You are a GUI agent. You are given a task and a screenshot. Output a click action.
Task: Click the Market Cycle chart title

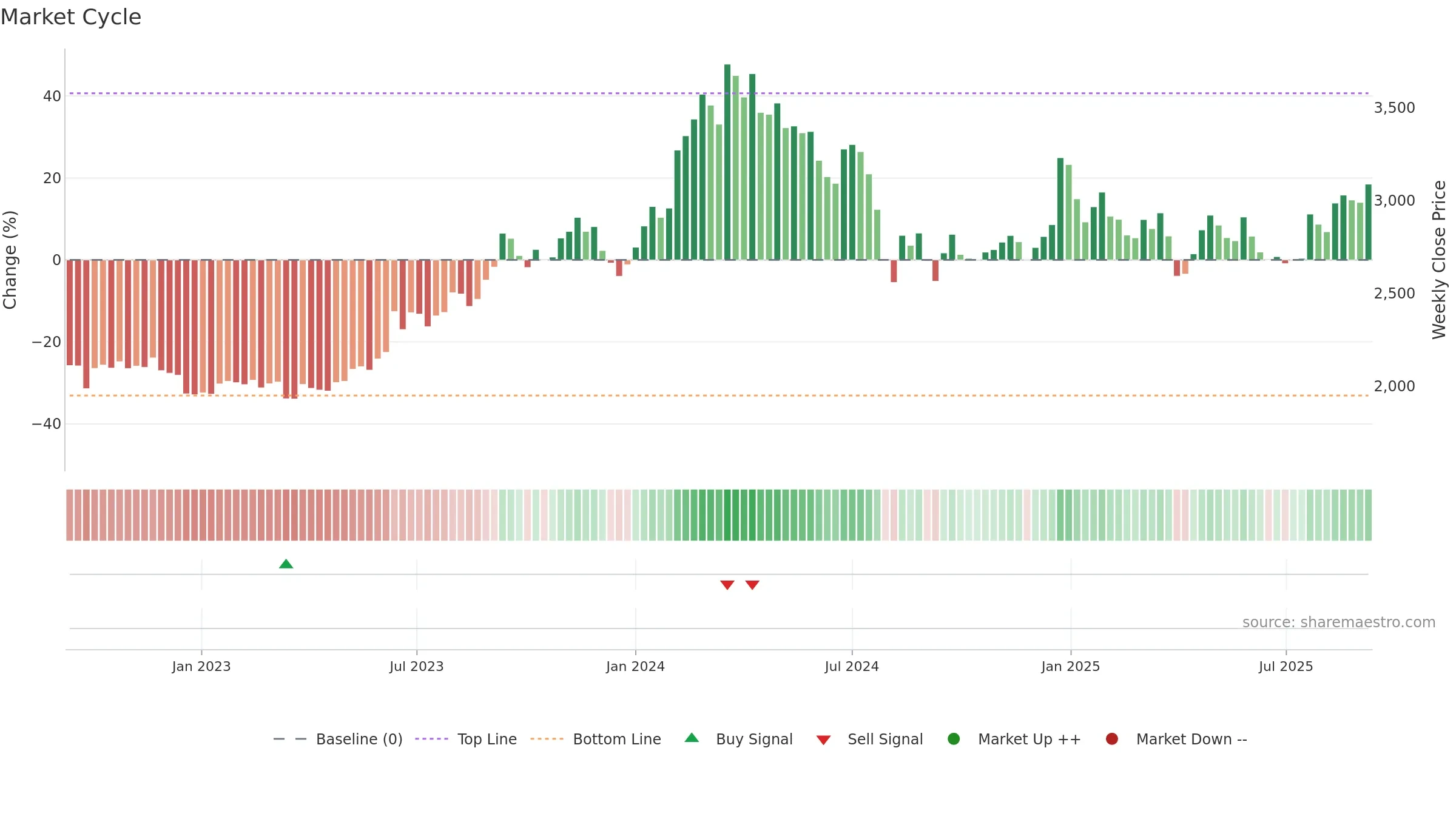(71, 17)
